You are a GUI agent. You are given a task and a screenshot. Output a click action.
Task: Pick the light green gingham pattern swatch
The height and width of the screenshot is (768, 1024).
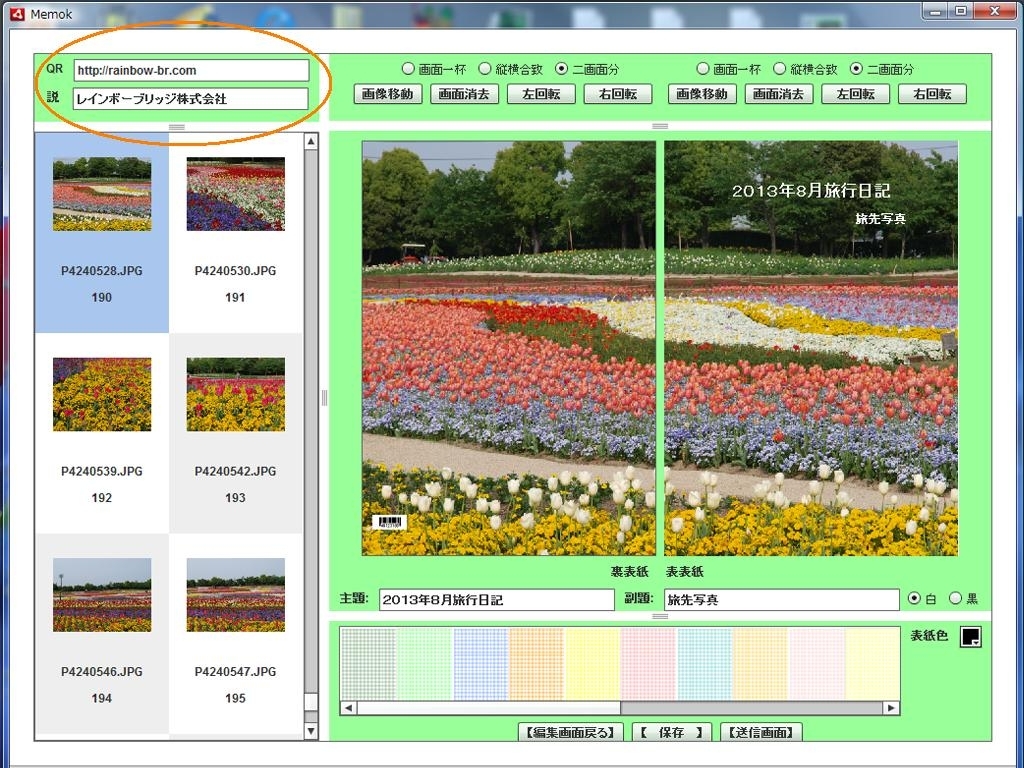[x=424, y=664]
